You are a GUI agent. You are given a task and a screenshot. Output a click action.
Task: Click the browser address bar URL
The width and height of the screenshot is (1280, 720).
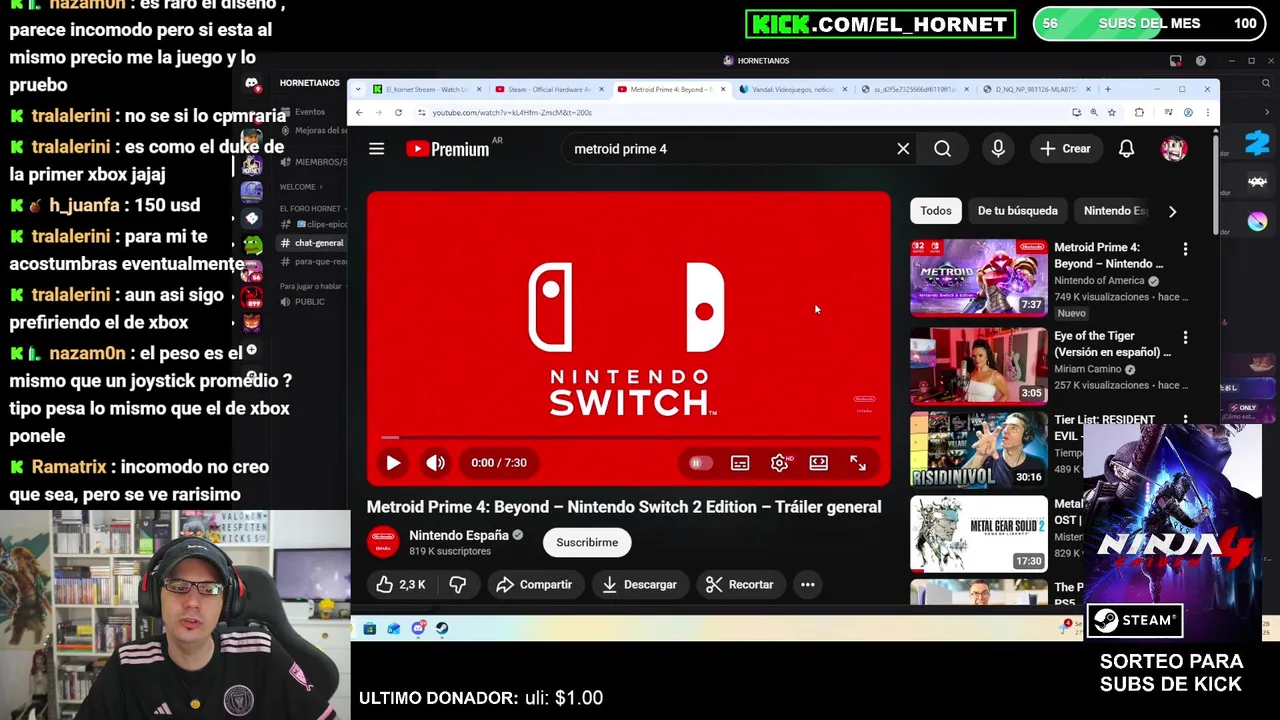point(512,113)
